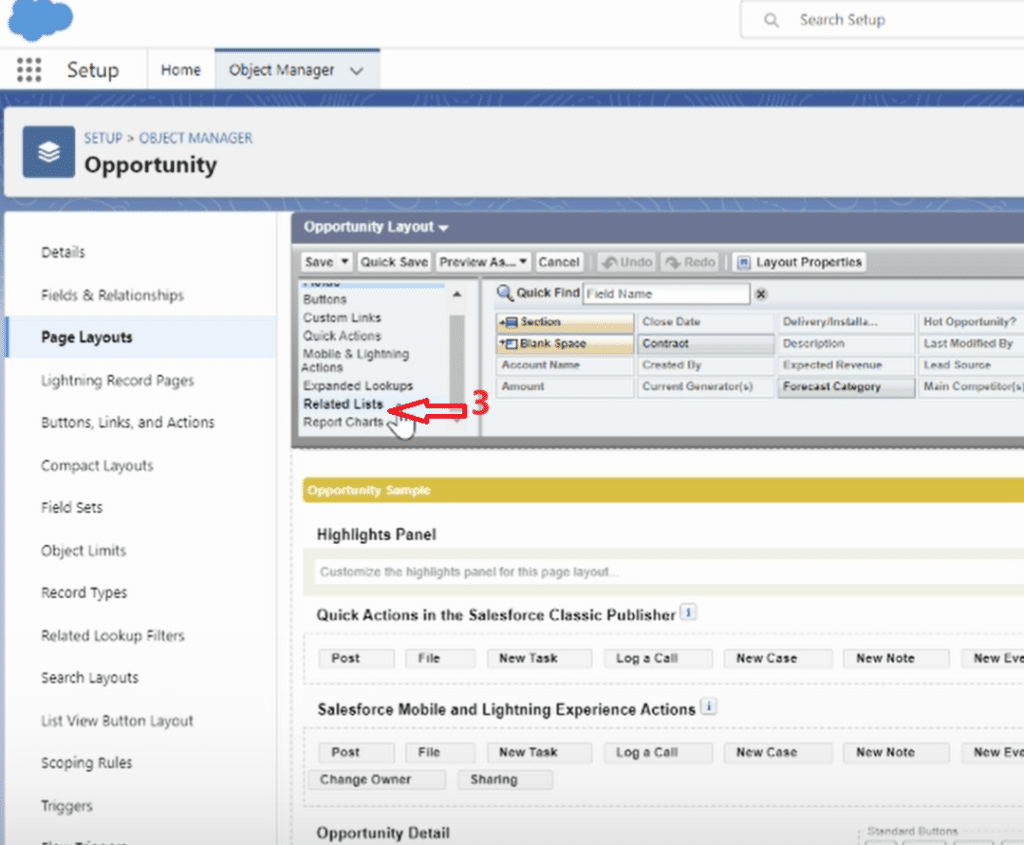Click the OBJECT MANAGER breadcrumb link
Viewport: 1024px width, 845px height.
pyautogui.click(x=195, y=138)
